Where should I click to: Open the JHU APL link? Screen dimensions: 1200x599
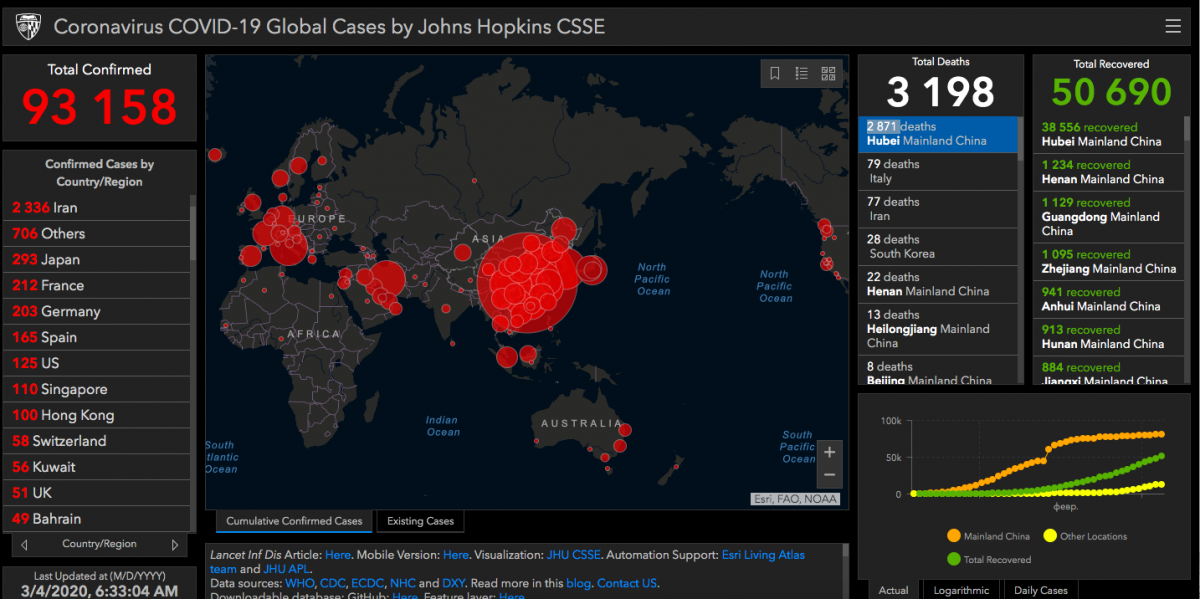286,569
